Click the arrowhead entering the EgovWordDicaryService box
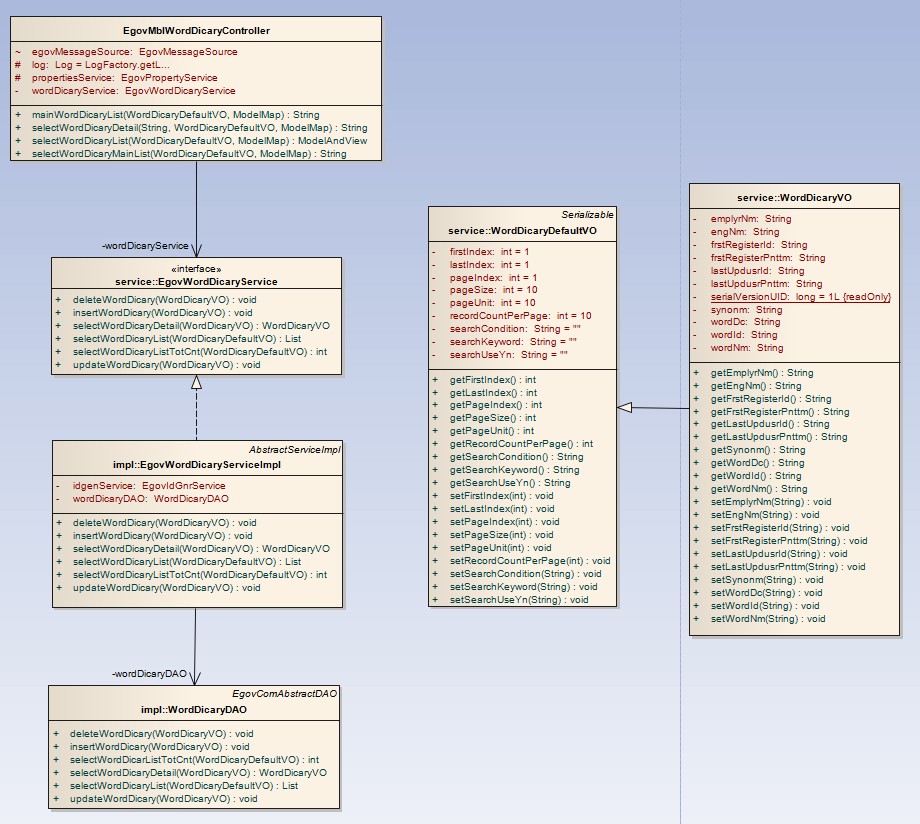 [x=196, y=251]
